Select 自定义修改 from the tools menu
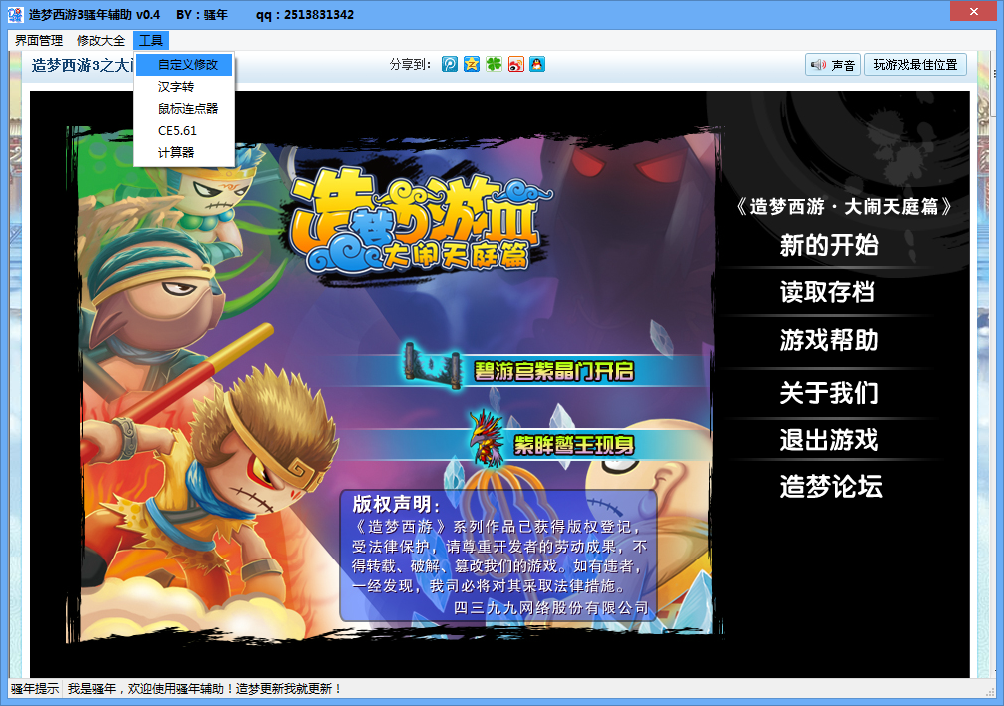 (x=184, y=65)
